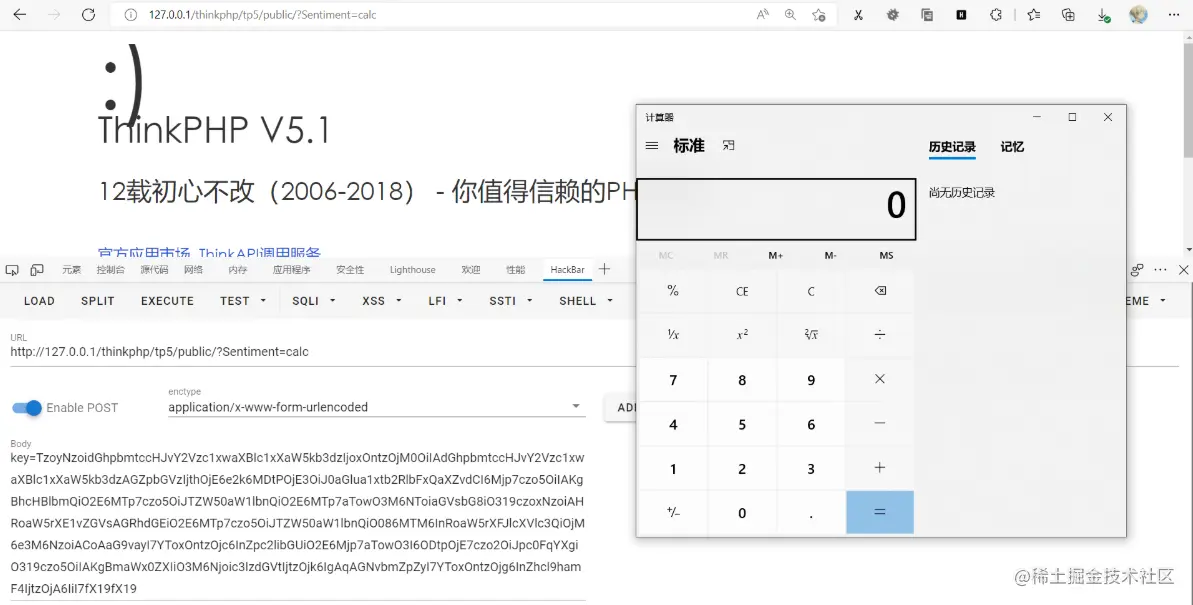Click the HackBar SPLIT button
Image resolution: width=1193 pixels, height=605 pixels.
click(x=97, y=301)
